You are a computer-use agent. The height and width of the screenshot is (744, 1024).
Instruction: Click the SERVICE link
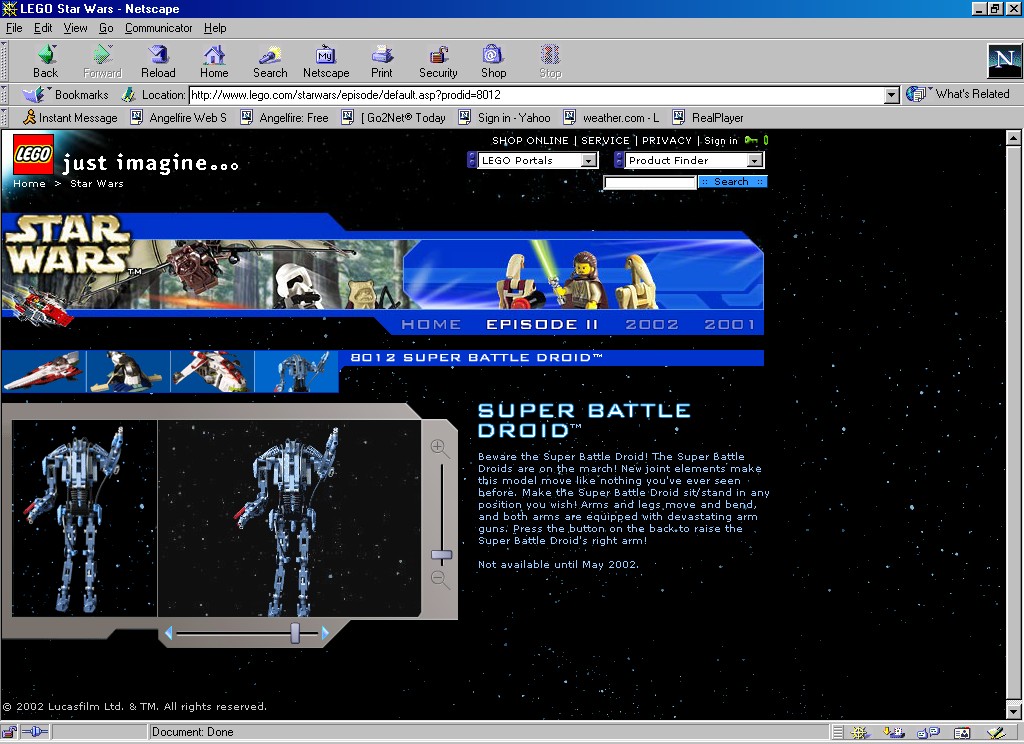(x=605, y=140)
